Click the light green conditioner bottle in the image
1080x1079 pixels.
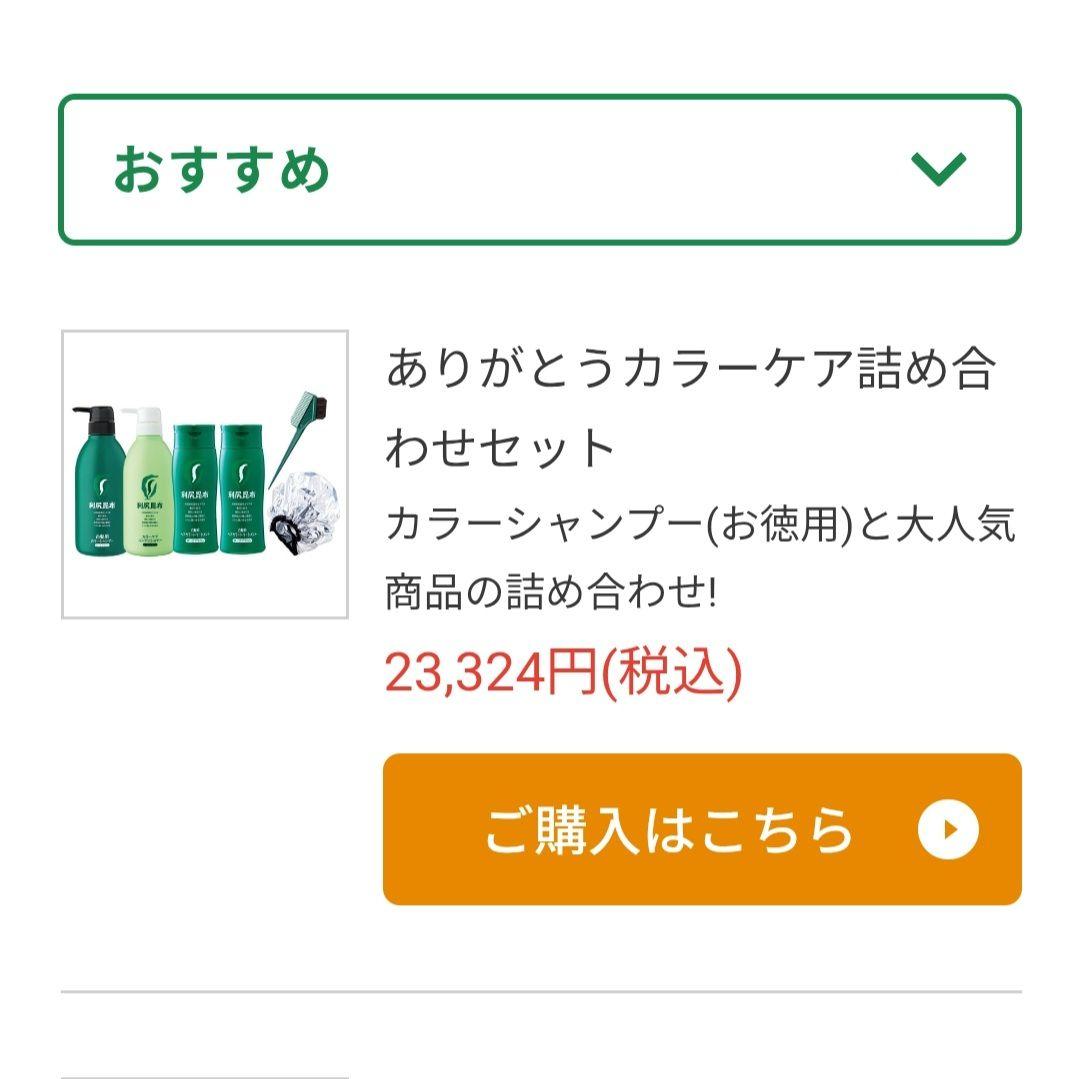tap(149, 492)
